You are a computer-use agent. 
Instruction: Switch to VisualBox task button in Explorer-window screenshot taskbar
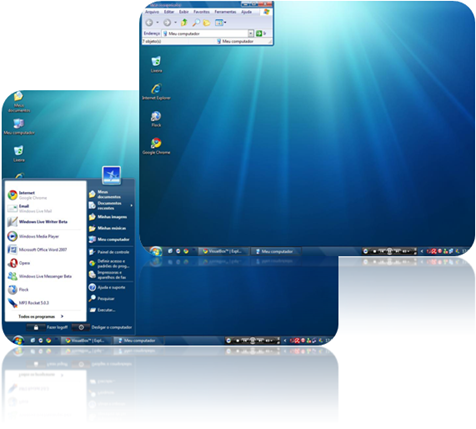click(223, 251)
